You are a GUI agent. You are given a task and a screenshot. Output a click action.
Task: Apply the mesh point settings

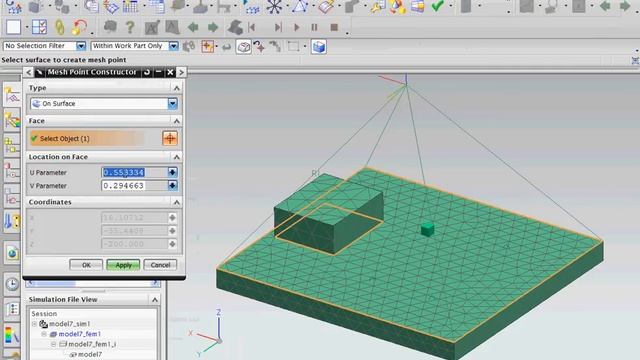point(123,265)
